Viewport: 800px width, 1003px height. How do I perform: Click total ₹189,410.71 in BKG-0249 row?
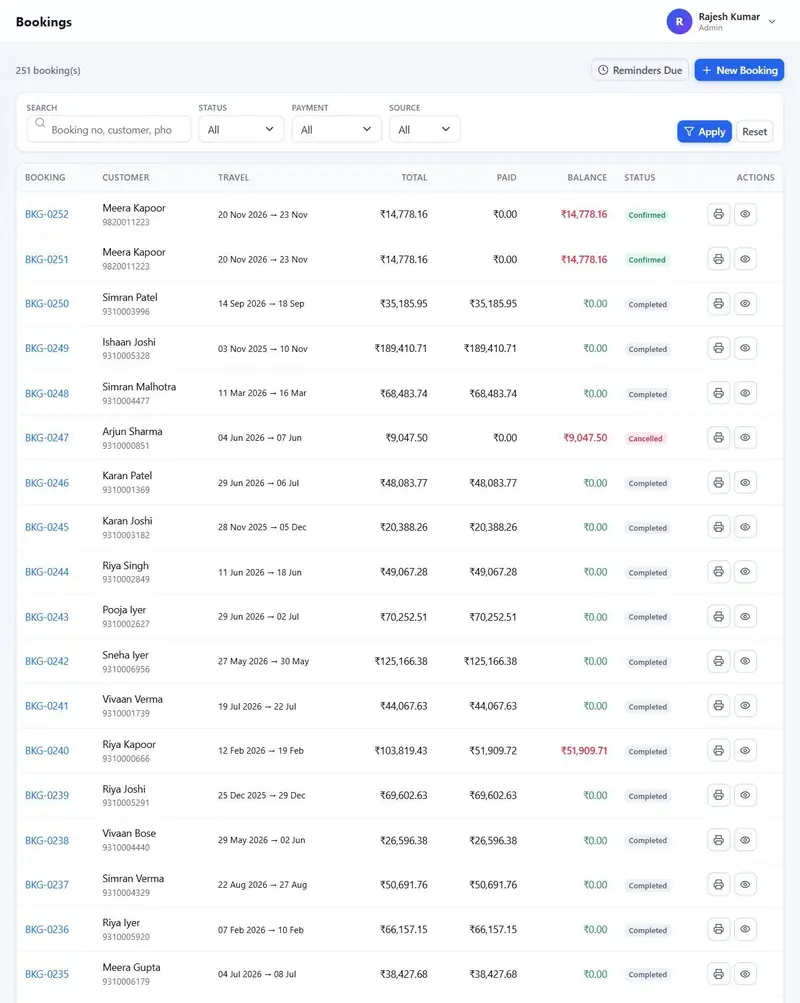coord(401,348)
